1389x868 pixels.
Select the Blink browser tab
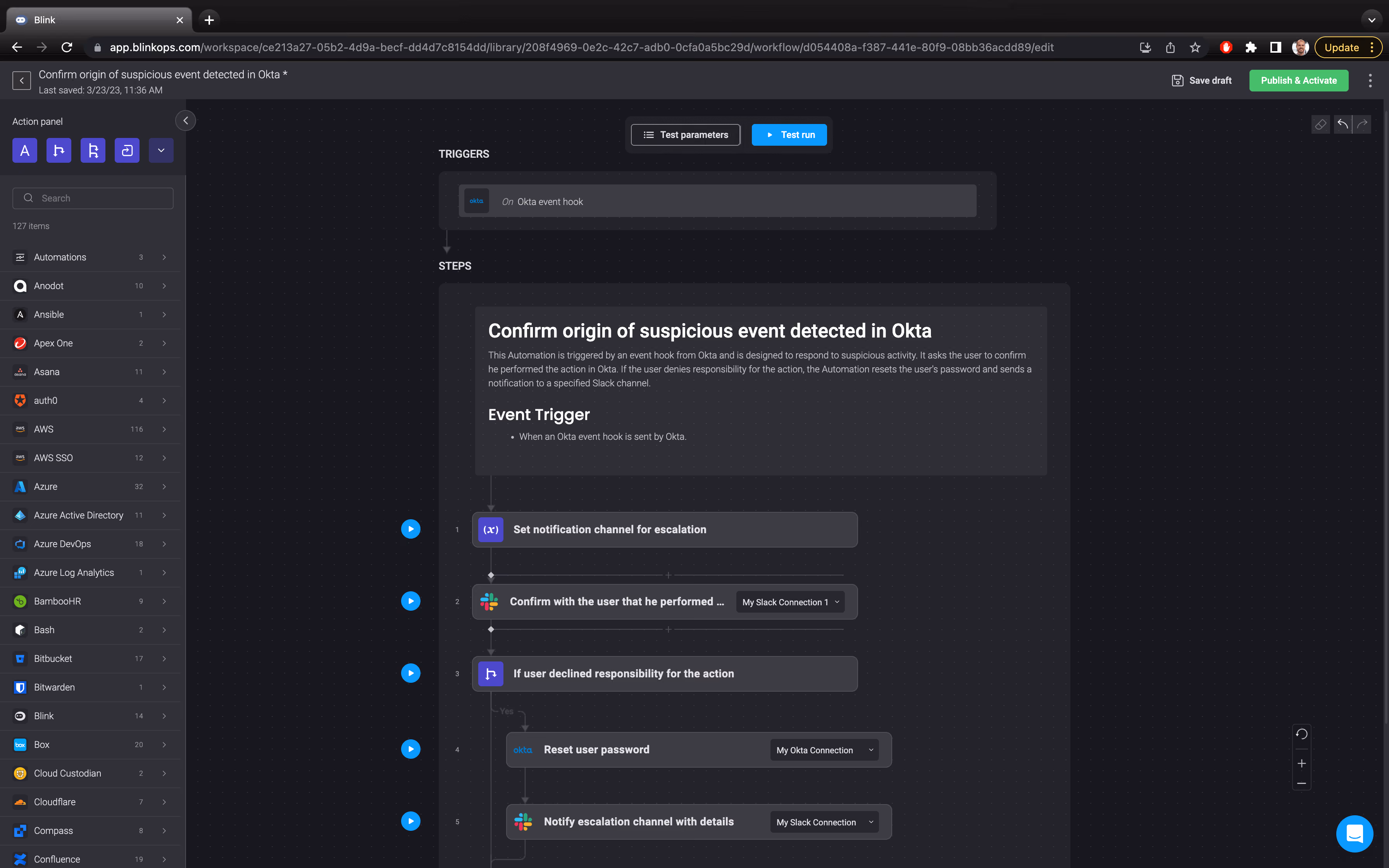[99, 20]
